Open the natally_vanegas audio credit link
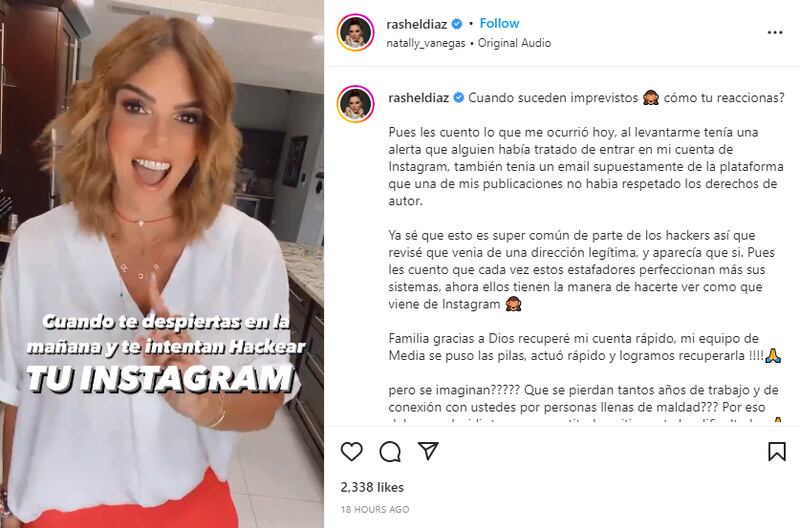This screenshot has height=528, width=800. 426,43
